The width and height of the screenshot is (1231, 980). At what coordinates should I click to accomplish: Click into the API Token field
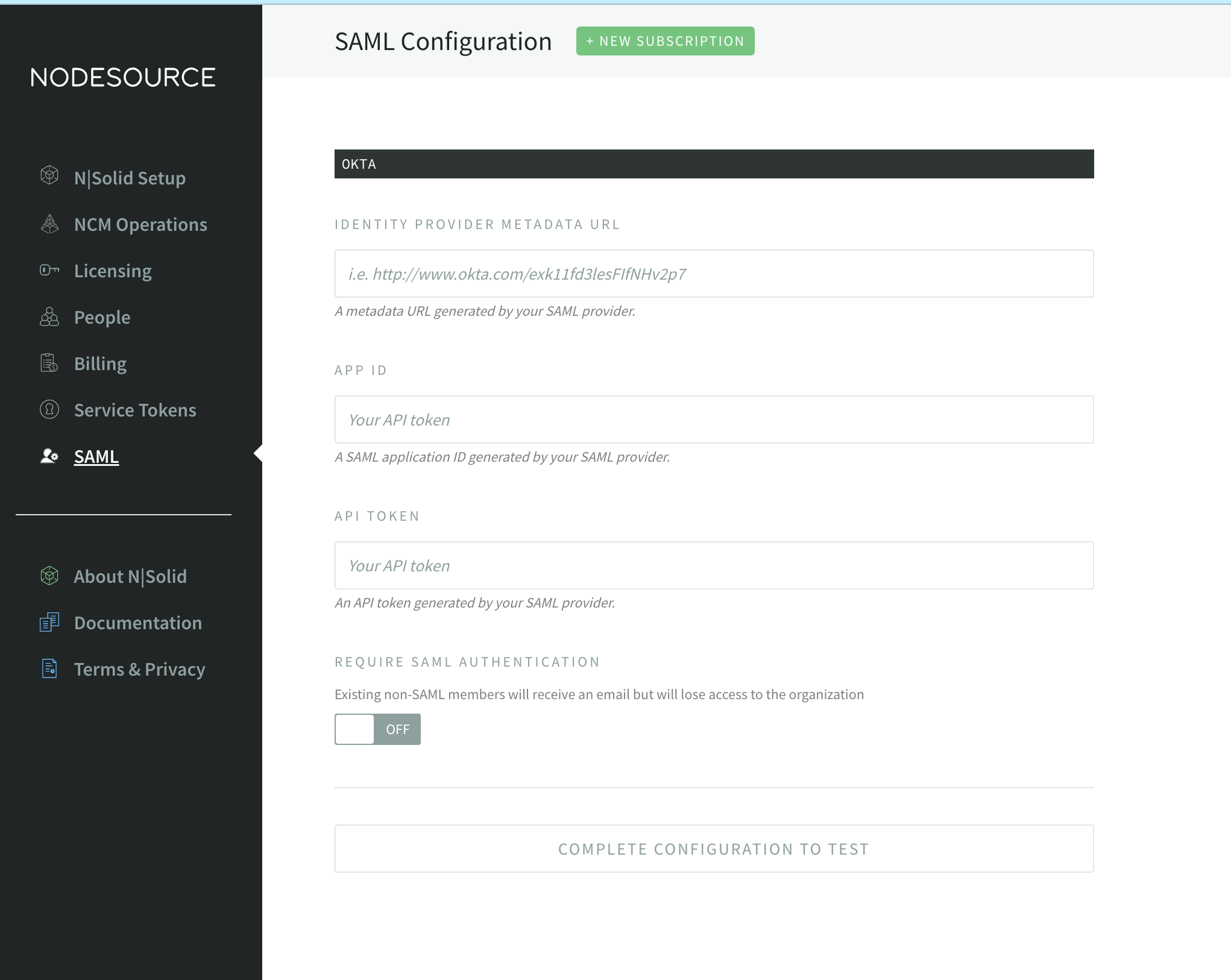click(714, 565)
